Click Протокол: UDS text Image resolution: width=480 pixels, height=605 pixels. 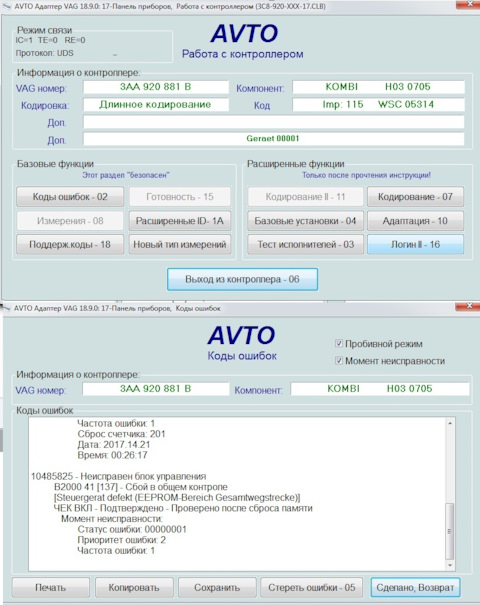coord(44,53)
